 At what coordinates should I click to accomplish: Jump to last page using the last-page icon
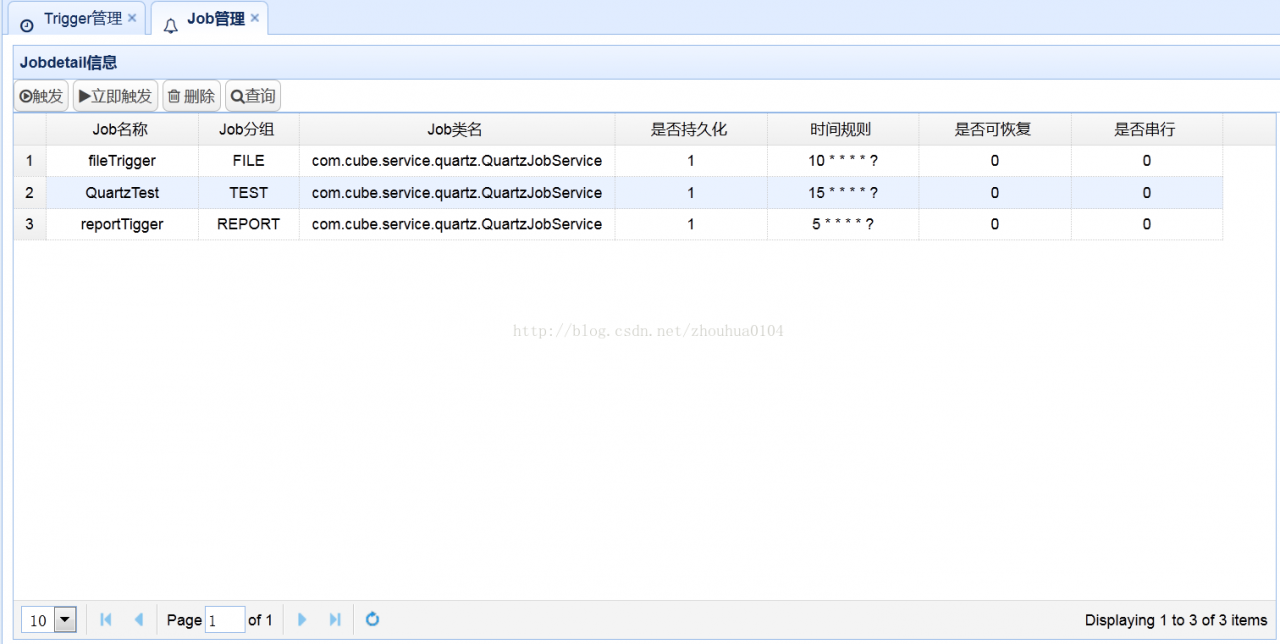pyautogui.click(x=335, y=620)
